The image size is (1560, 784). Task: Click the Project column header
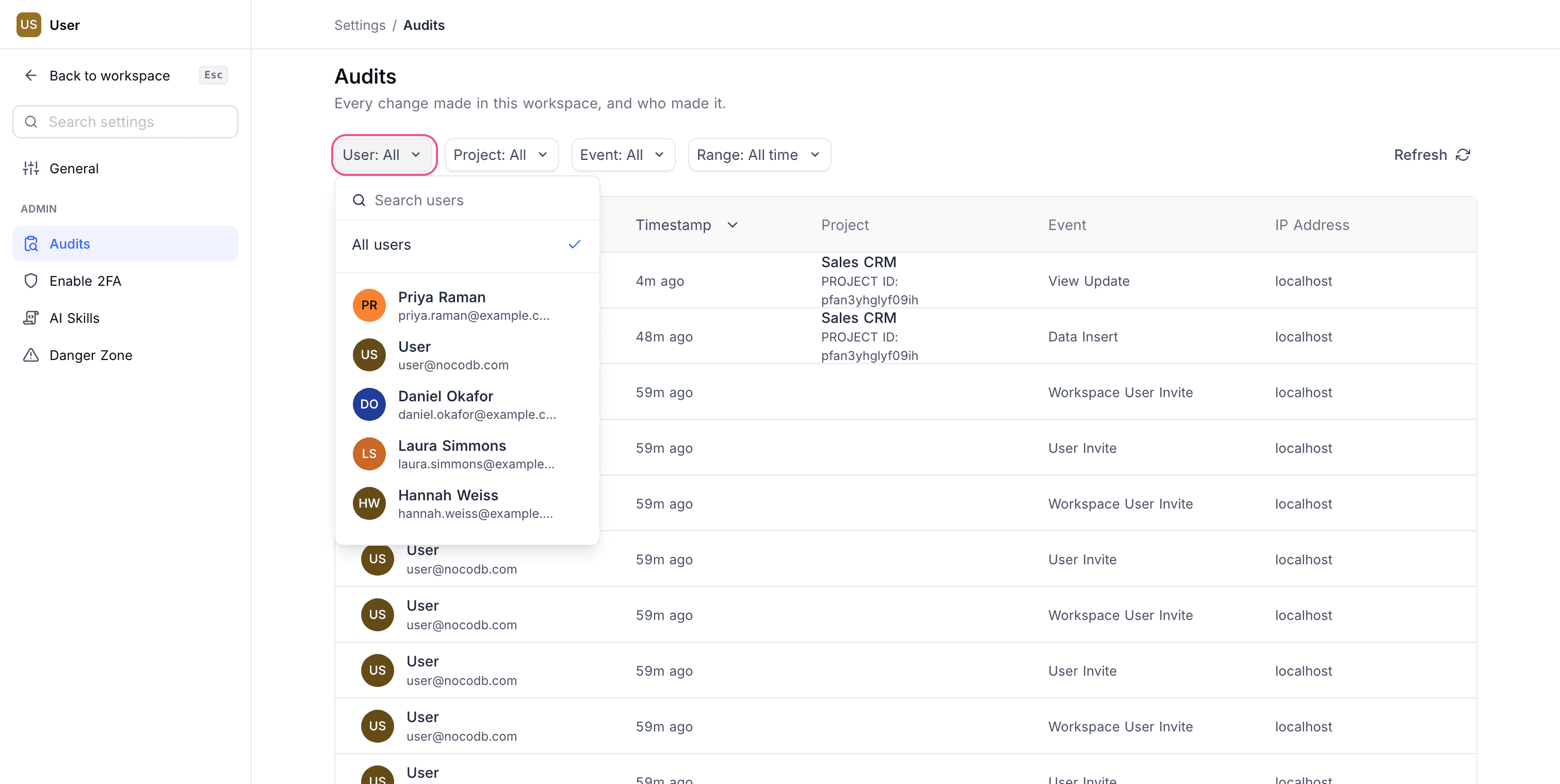[845, 225]
